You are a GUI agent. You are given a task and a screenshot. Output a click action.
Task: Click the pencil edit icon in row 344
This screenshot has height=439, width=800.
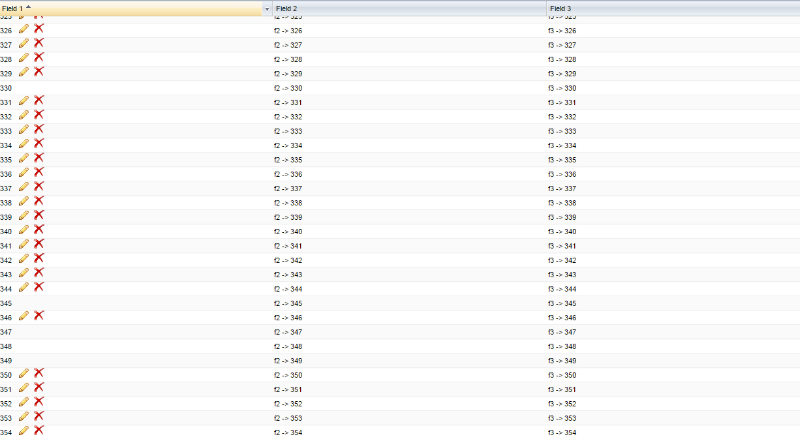[x=24, y=287]
